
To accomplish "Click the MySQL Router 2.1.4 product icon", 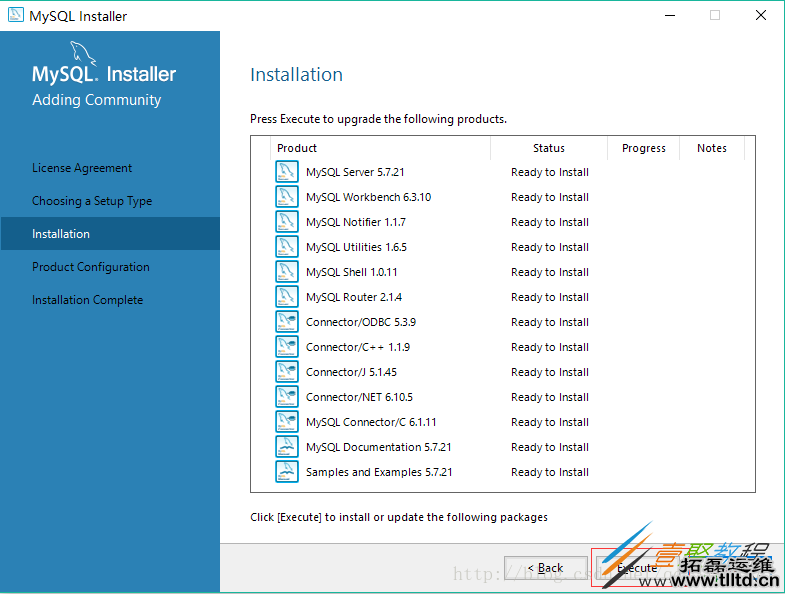I will tap(287, 297).
